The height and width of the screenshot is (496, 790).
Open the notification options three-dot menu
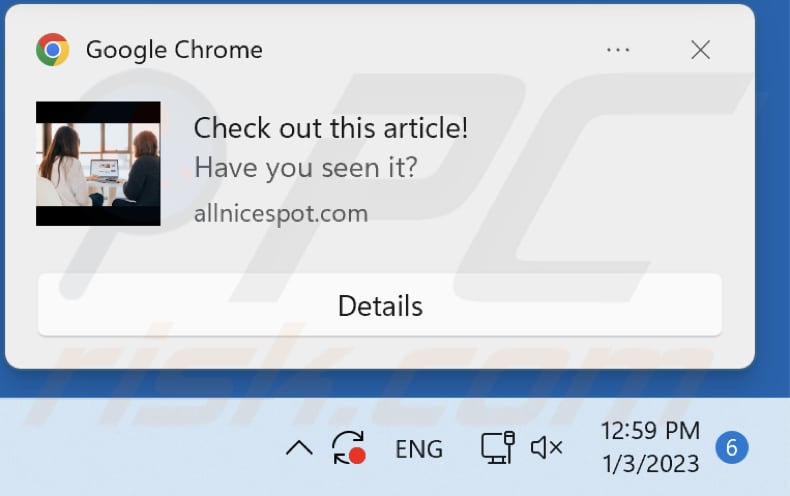(x=618, y=50)
